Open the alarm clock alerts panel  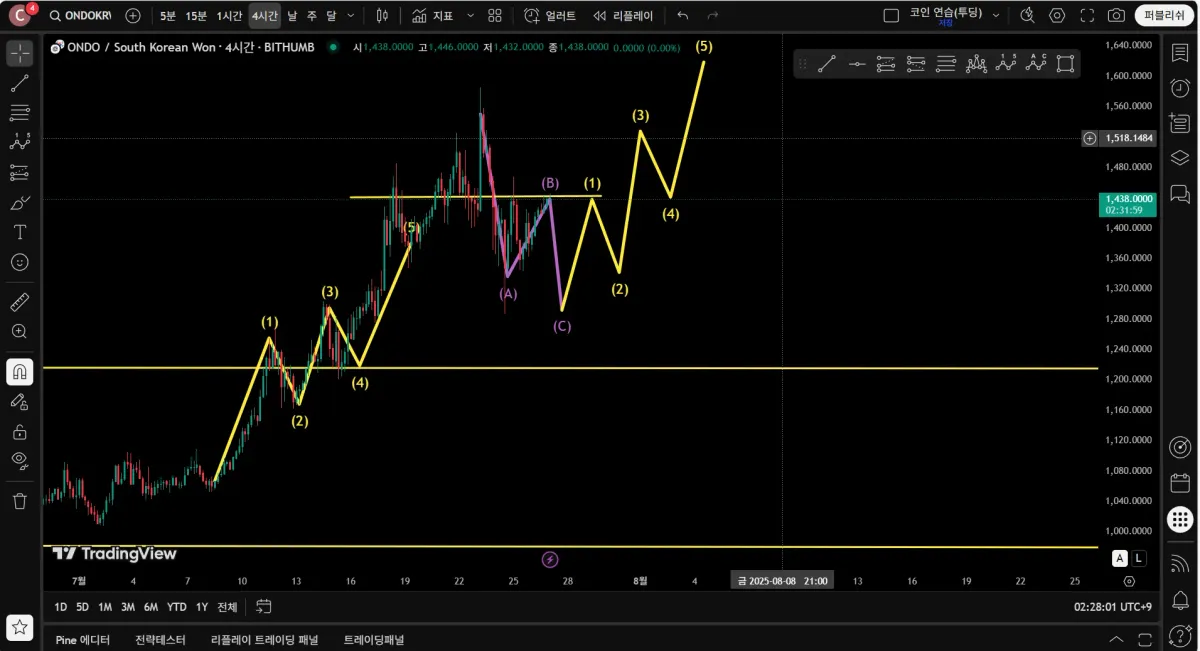(1180, 88)
